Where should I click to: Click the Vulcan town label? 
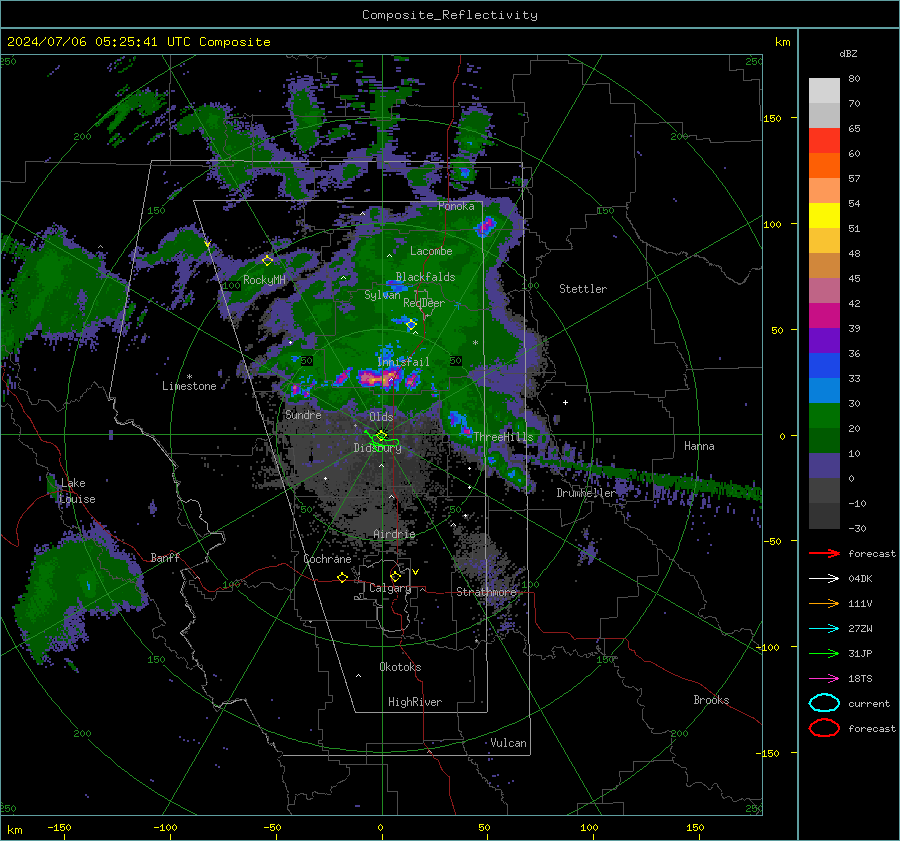[x=508, y=743]
